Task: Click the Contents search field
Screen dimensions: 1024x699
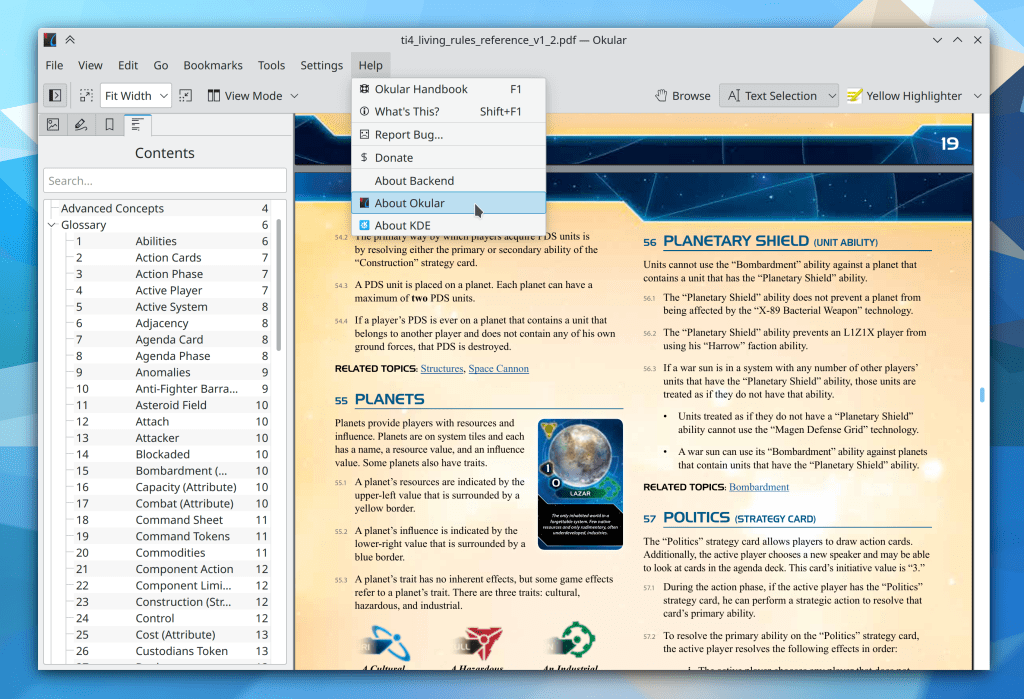Action: [165, 181]
